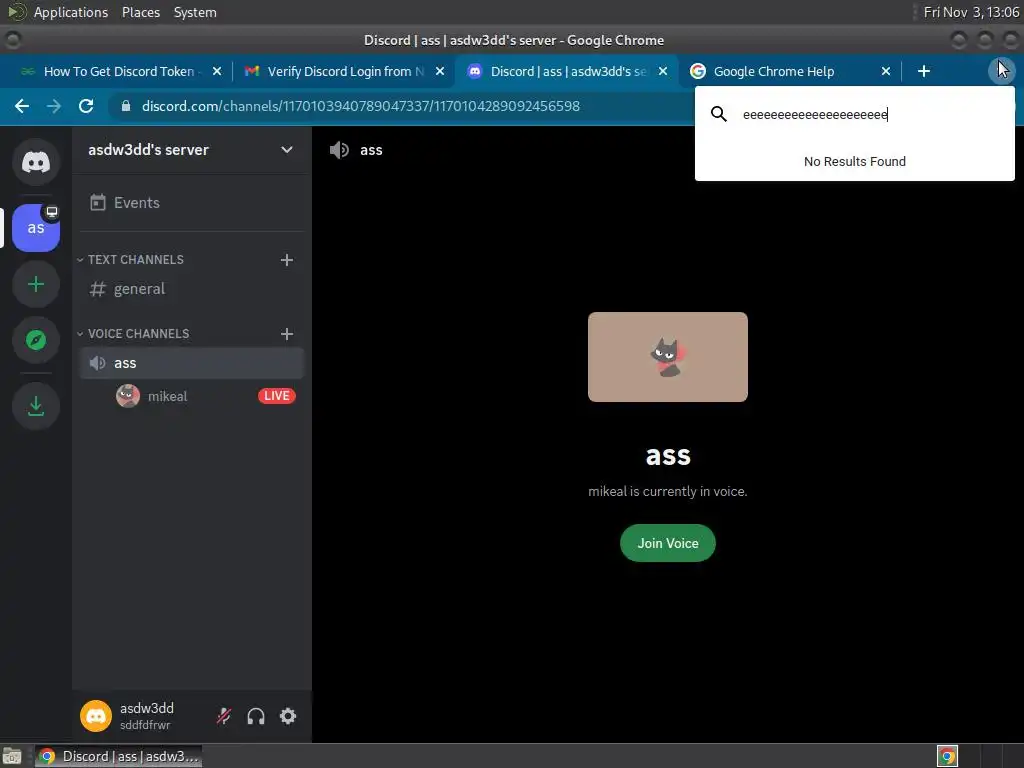Create new voice channel plus icon
This screenshot has width=1024, height=768.
287,334
